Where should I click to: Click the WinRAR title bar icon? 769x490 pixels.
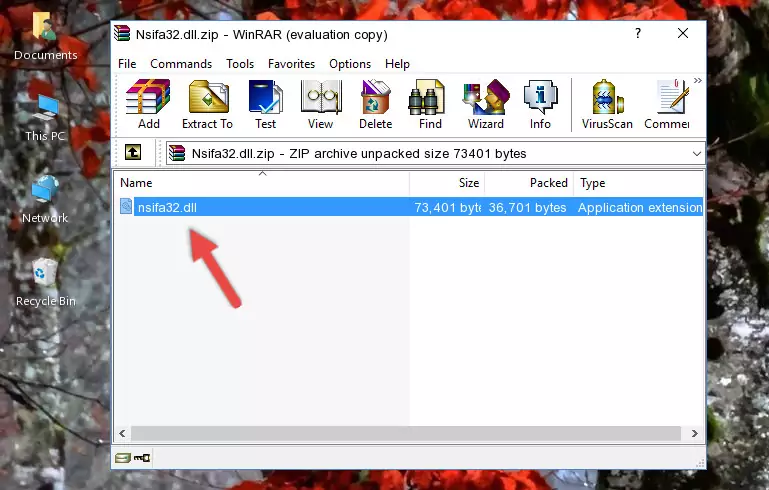(x=122, y=34)
